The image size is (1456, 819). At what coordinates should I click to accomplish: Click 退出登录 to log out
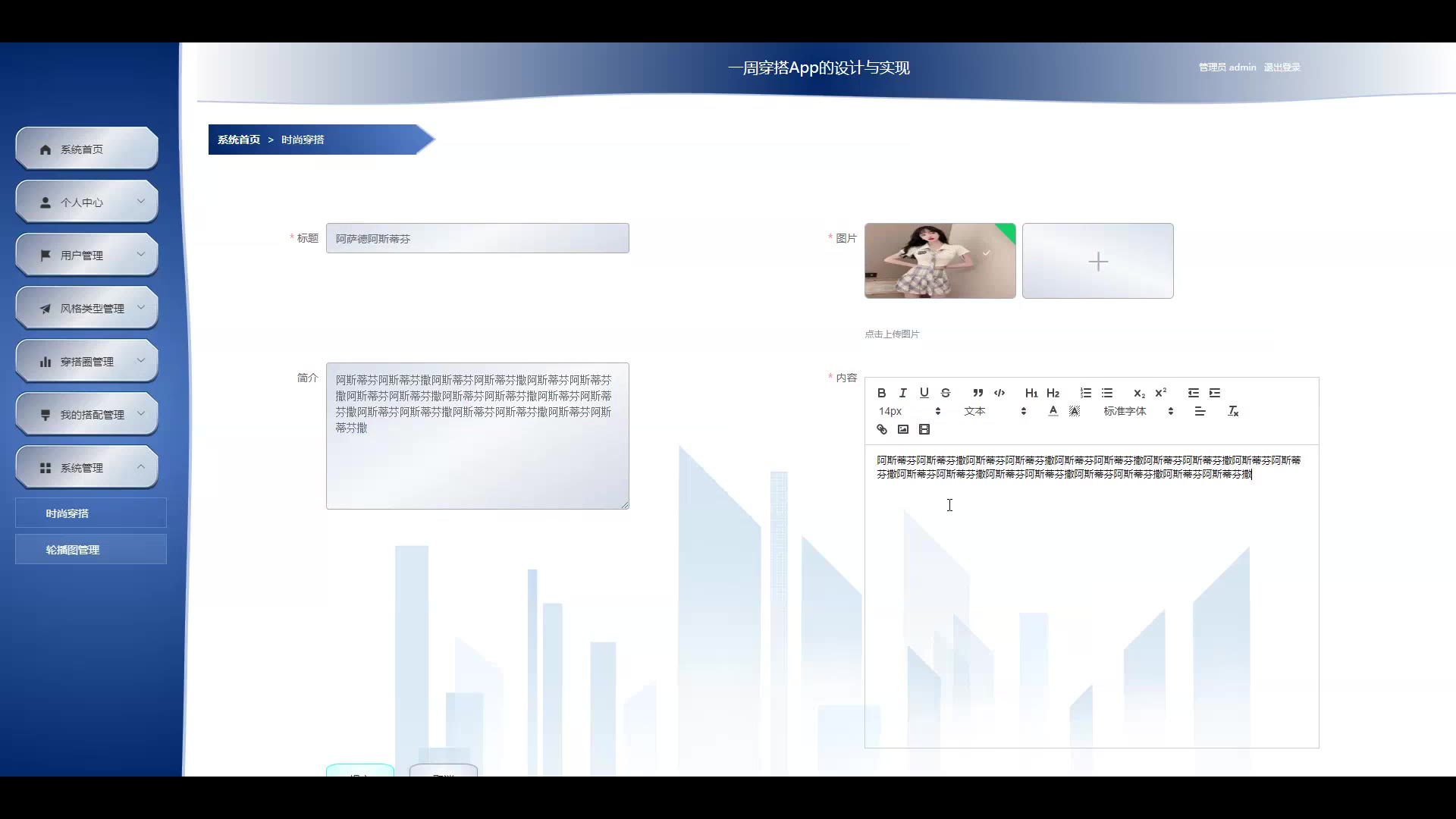point(1282,67)
